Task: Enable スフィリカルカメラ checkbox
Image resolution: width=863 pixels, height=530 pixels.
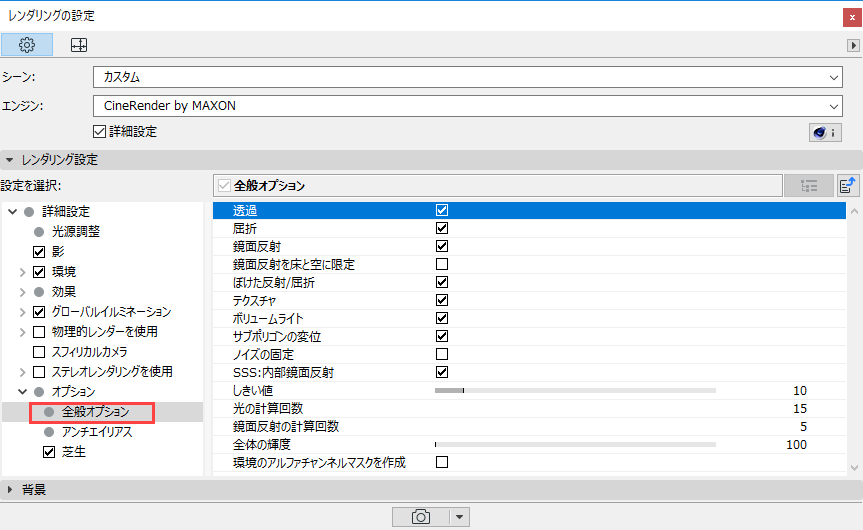Action: click(39, 352)
